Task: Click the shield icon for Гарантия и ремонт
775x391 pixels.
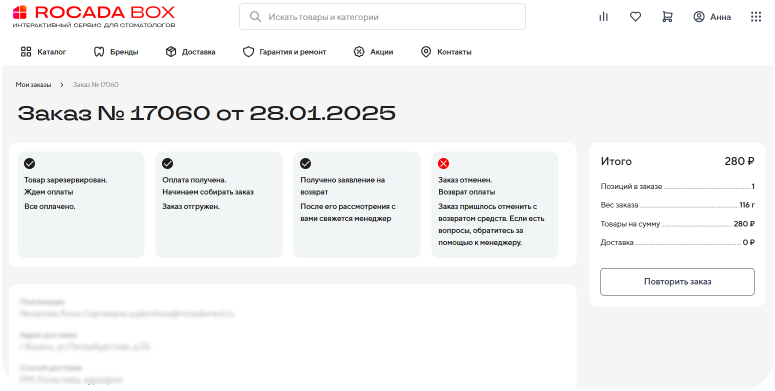Action: pos(248,51)
